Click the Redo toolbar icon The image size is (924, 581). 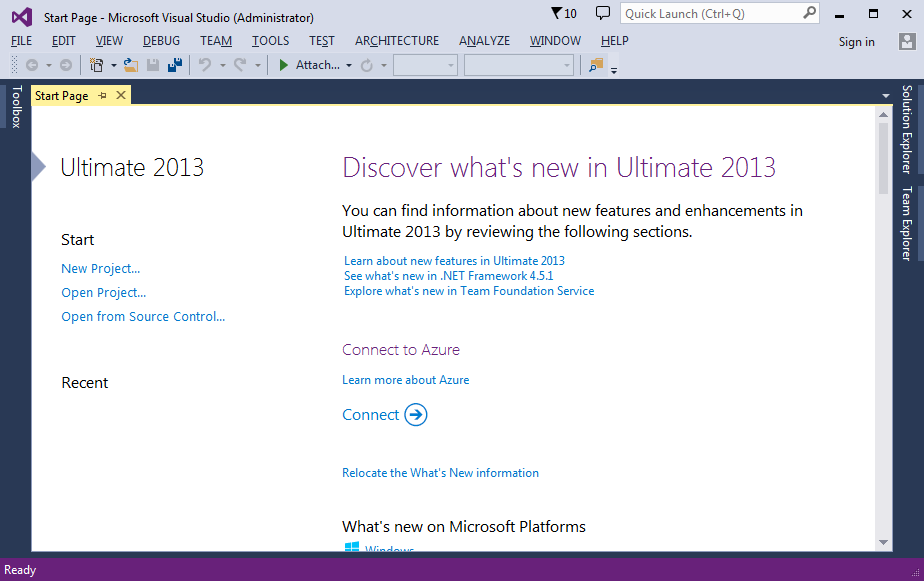240,65
